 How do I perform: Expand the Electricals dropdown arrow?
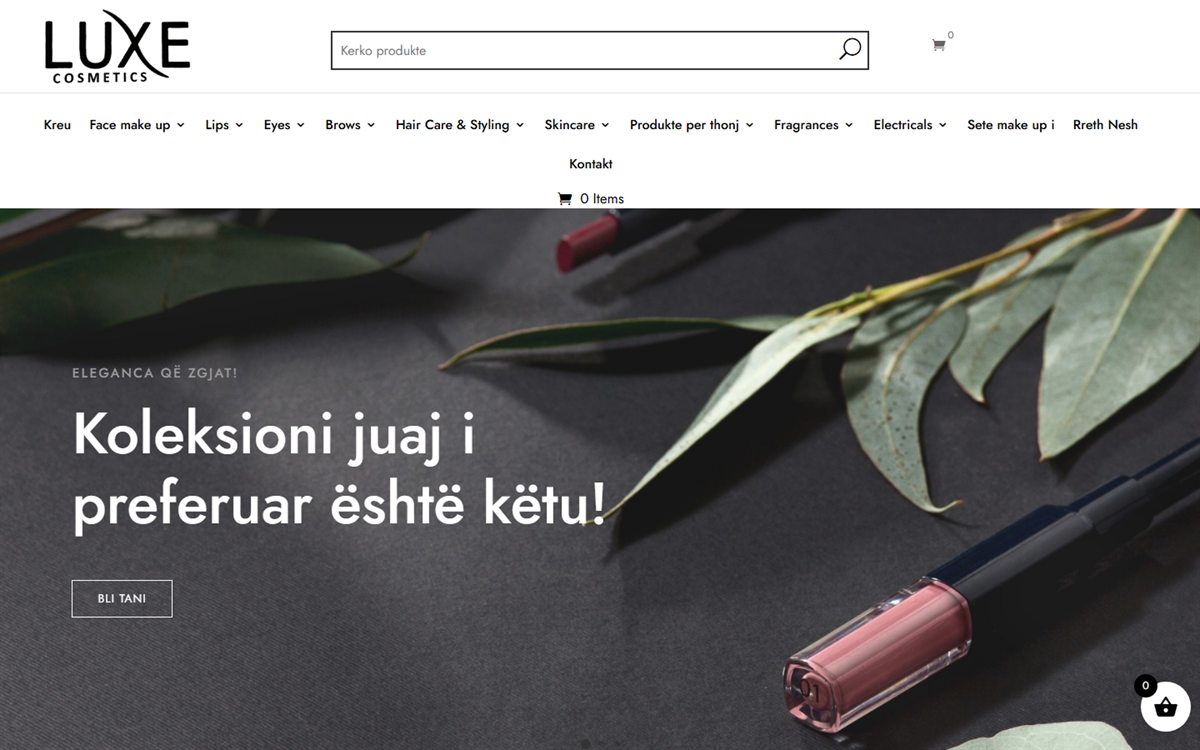pyautogui.click(x=943, y=125)
